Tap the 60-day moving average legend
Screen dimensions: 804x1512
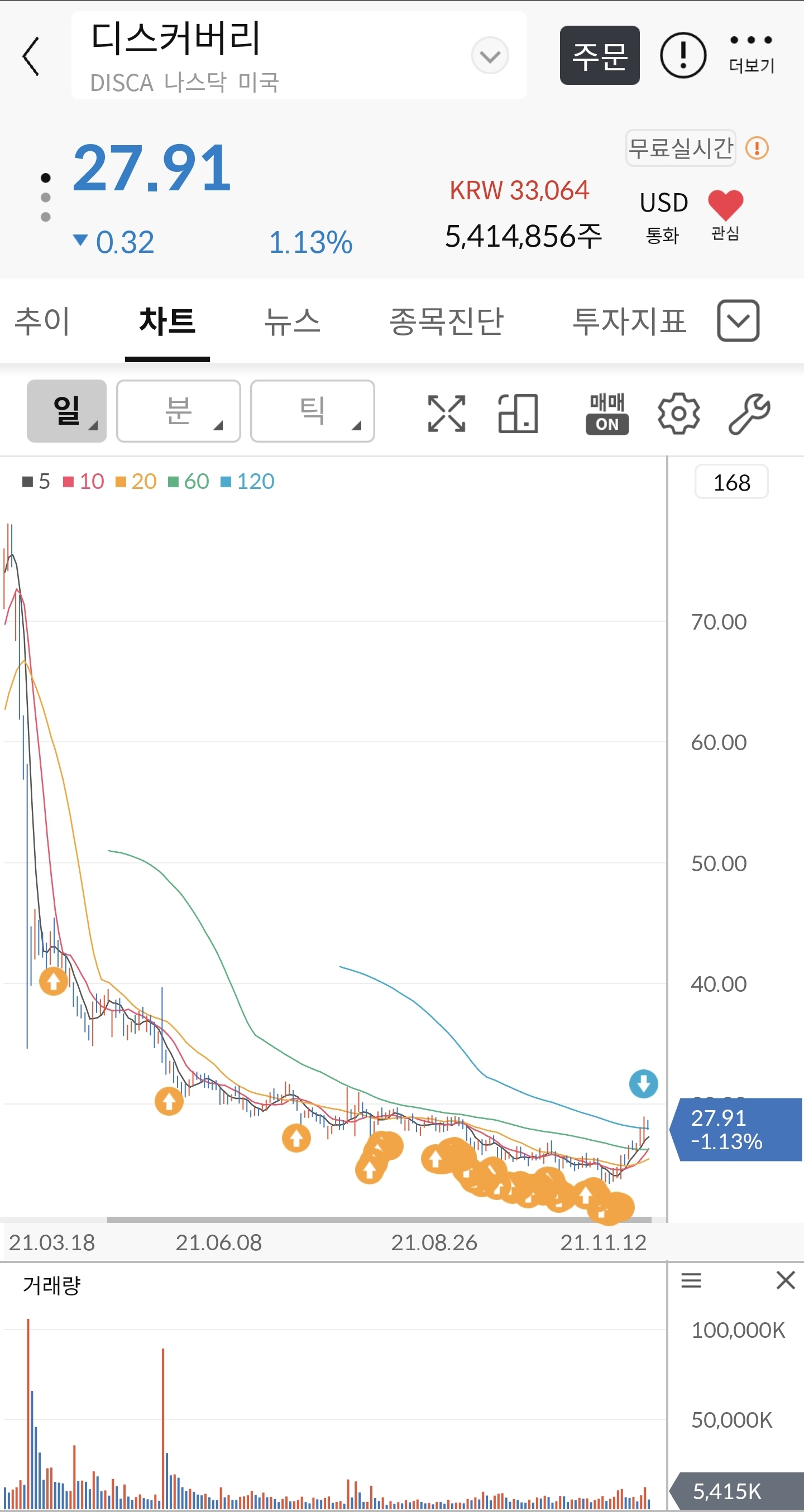pyautogui.click(x=189, y=481)
